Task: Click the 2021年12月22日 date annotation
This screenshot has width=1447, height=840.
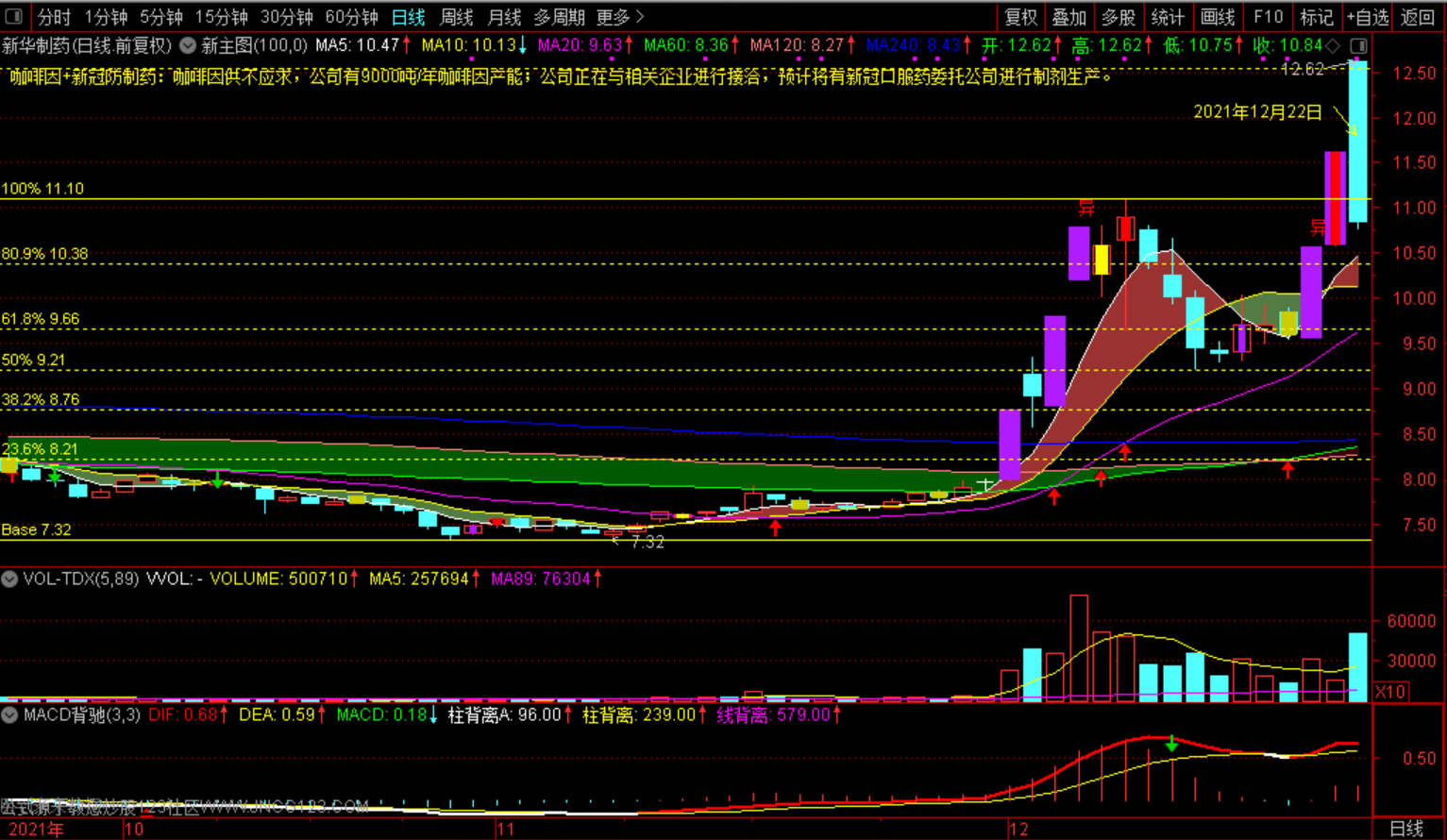Action: [1257, 112]
